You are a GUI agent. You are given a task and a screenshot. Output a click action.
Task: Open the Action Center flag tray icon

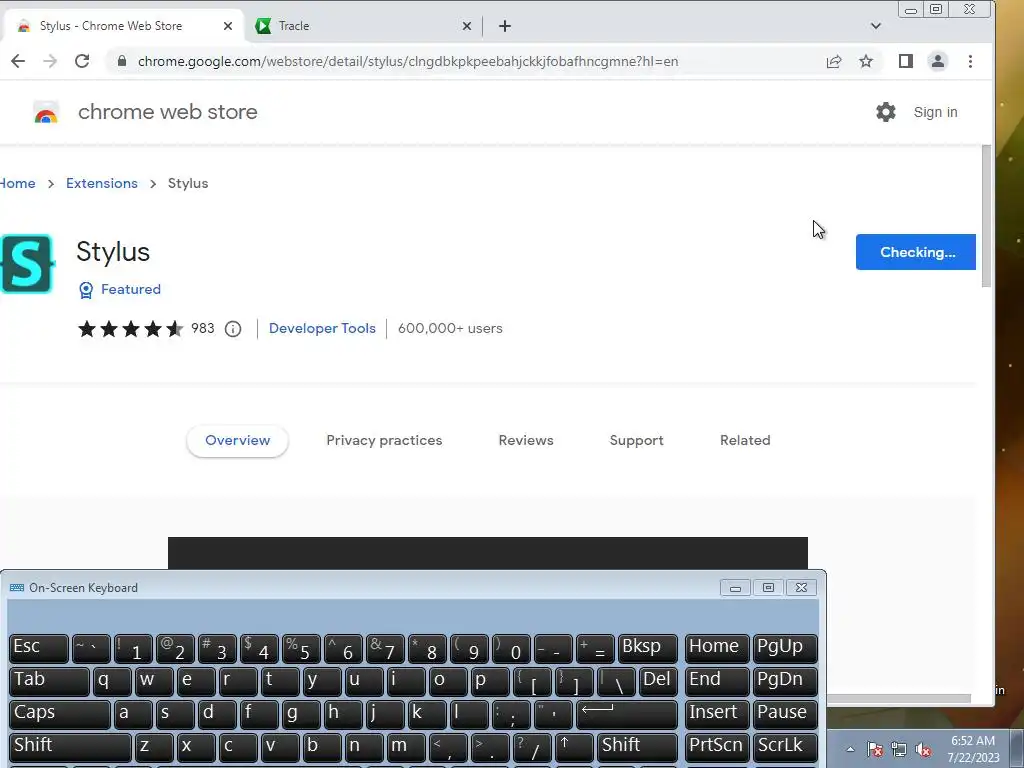(875, 750)
